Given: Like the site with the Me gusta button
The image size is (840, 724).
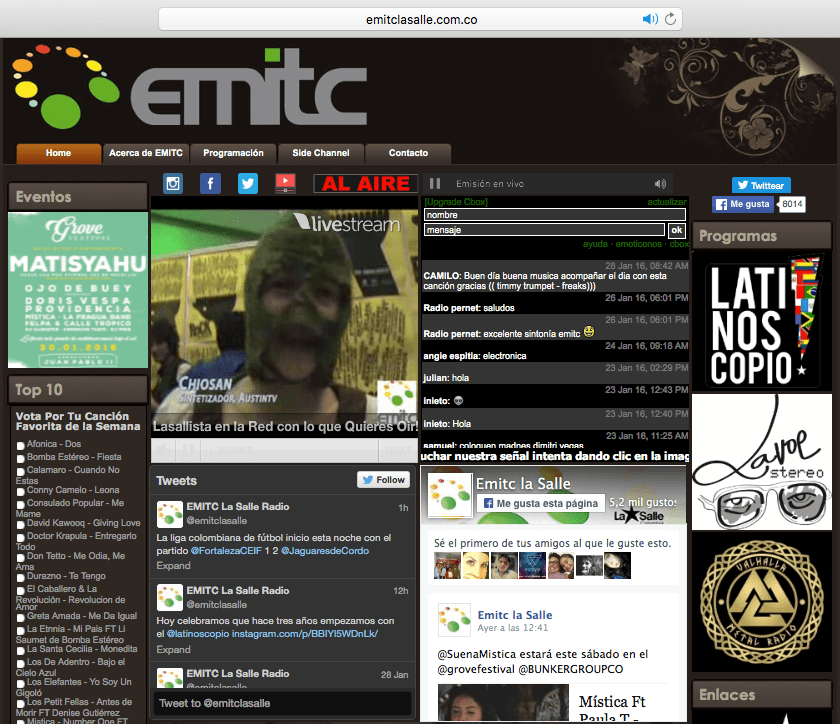Looking at the screenshot, I should pos(743,204).
